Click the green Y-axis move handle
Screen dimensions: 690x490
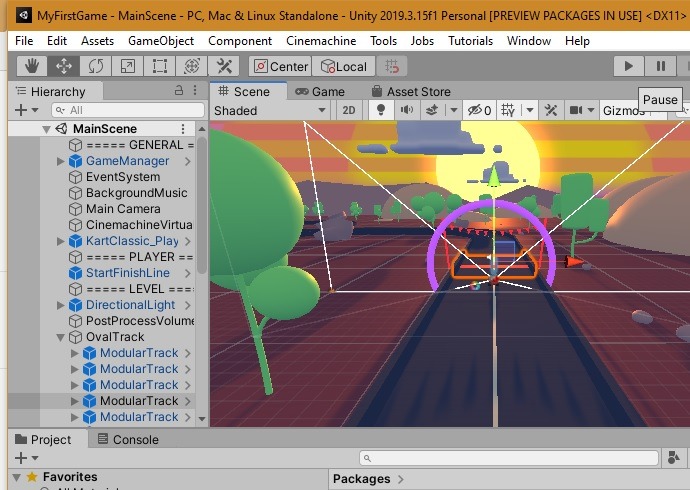click(494, 177)
